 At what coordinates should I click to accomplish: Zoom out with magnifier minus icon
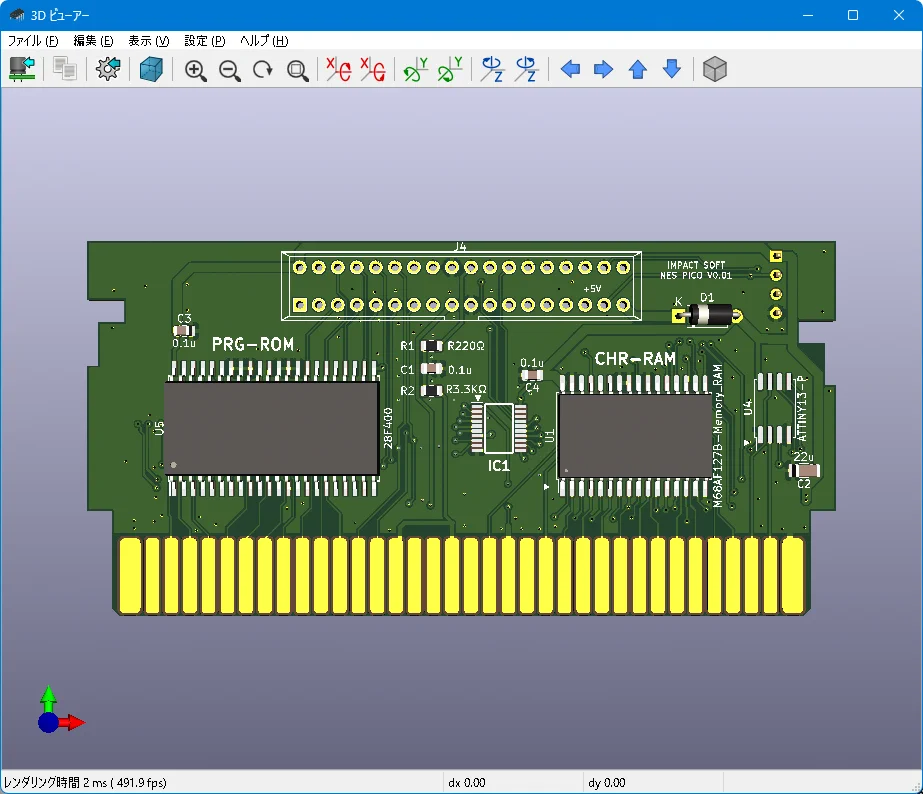(x=230, y=70)
